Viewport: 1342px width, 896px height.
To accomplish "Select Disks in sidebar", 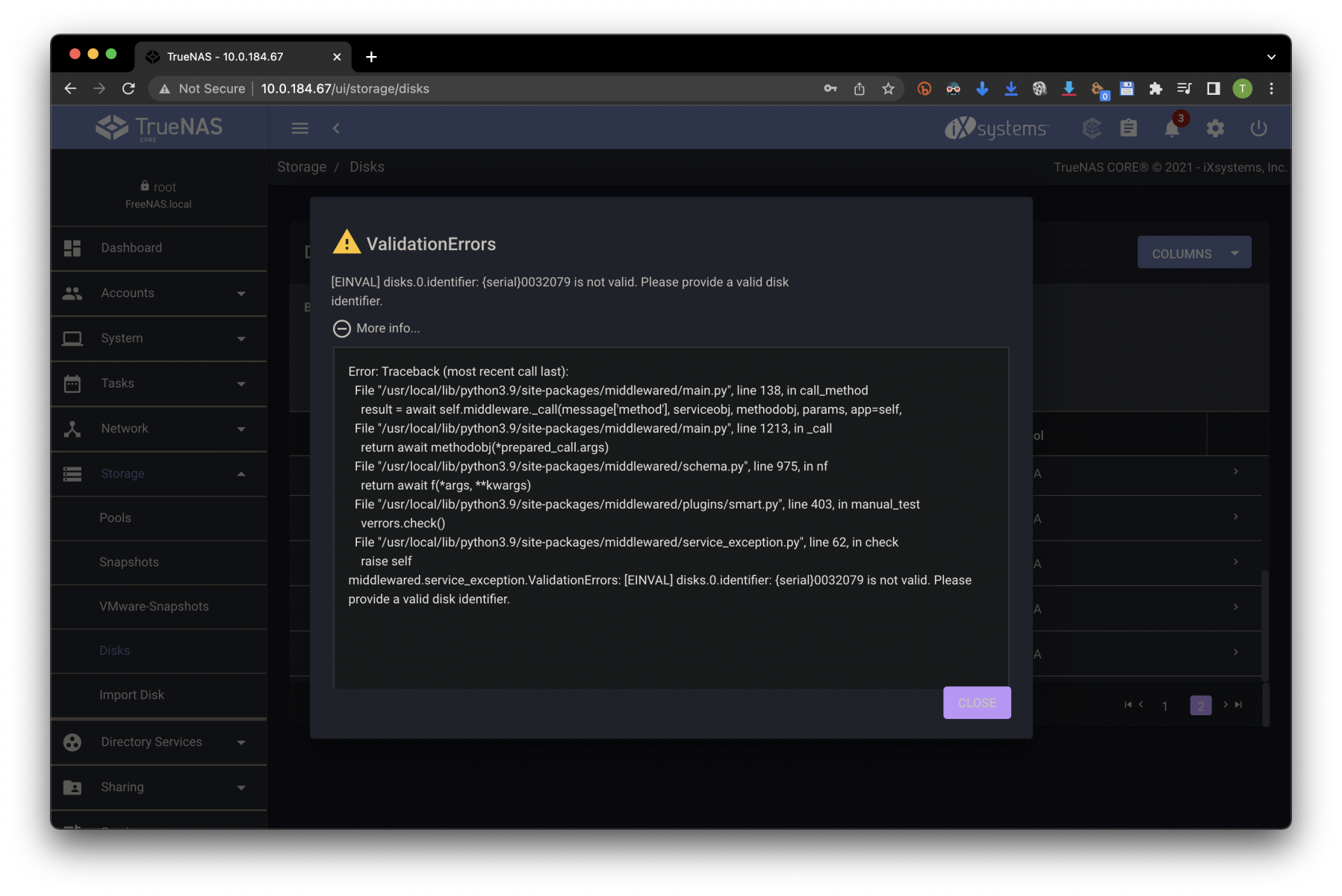I will [158, 651].
